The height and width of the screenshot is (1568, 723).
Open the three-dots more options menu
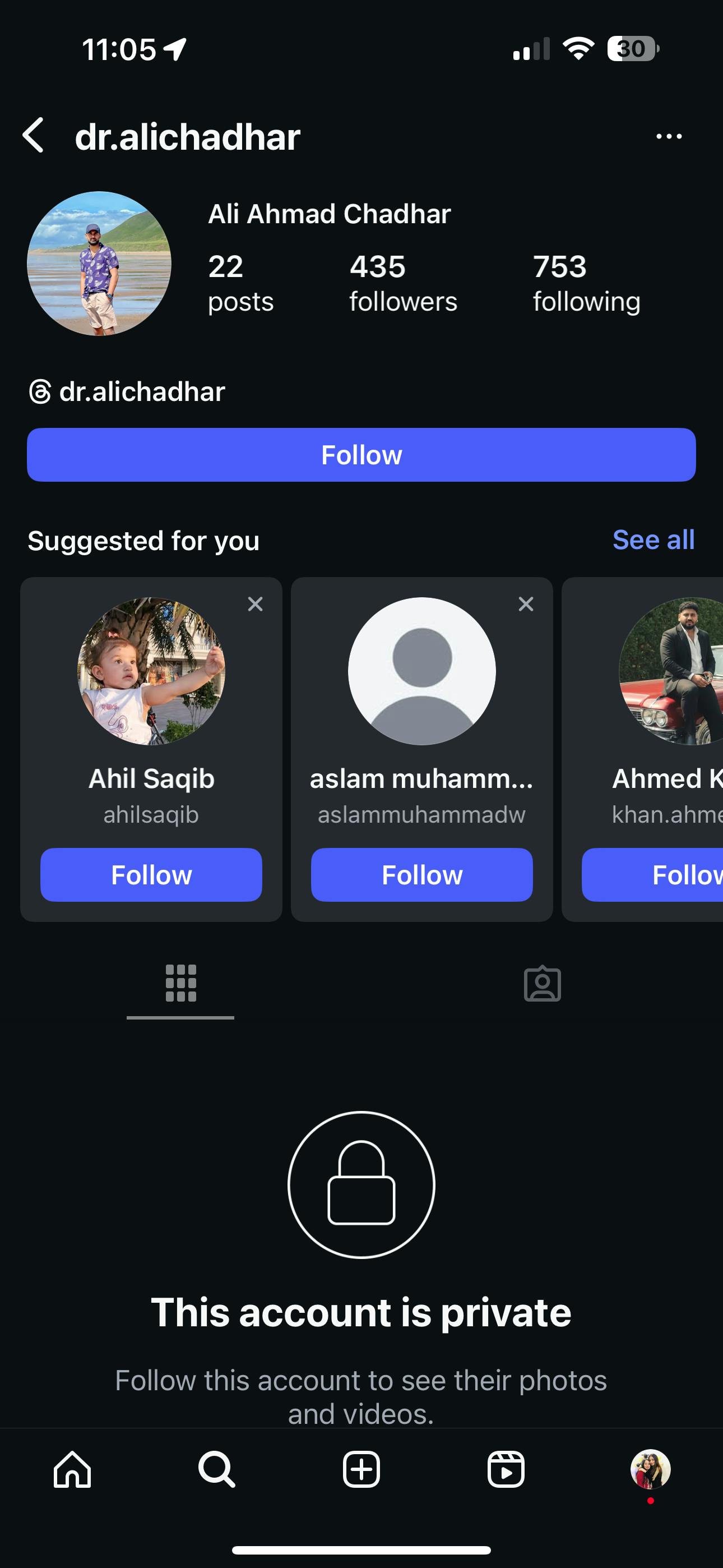[668, 136]
